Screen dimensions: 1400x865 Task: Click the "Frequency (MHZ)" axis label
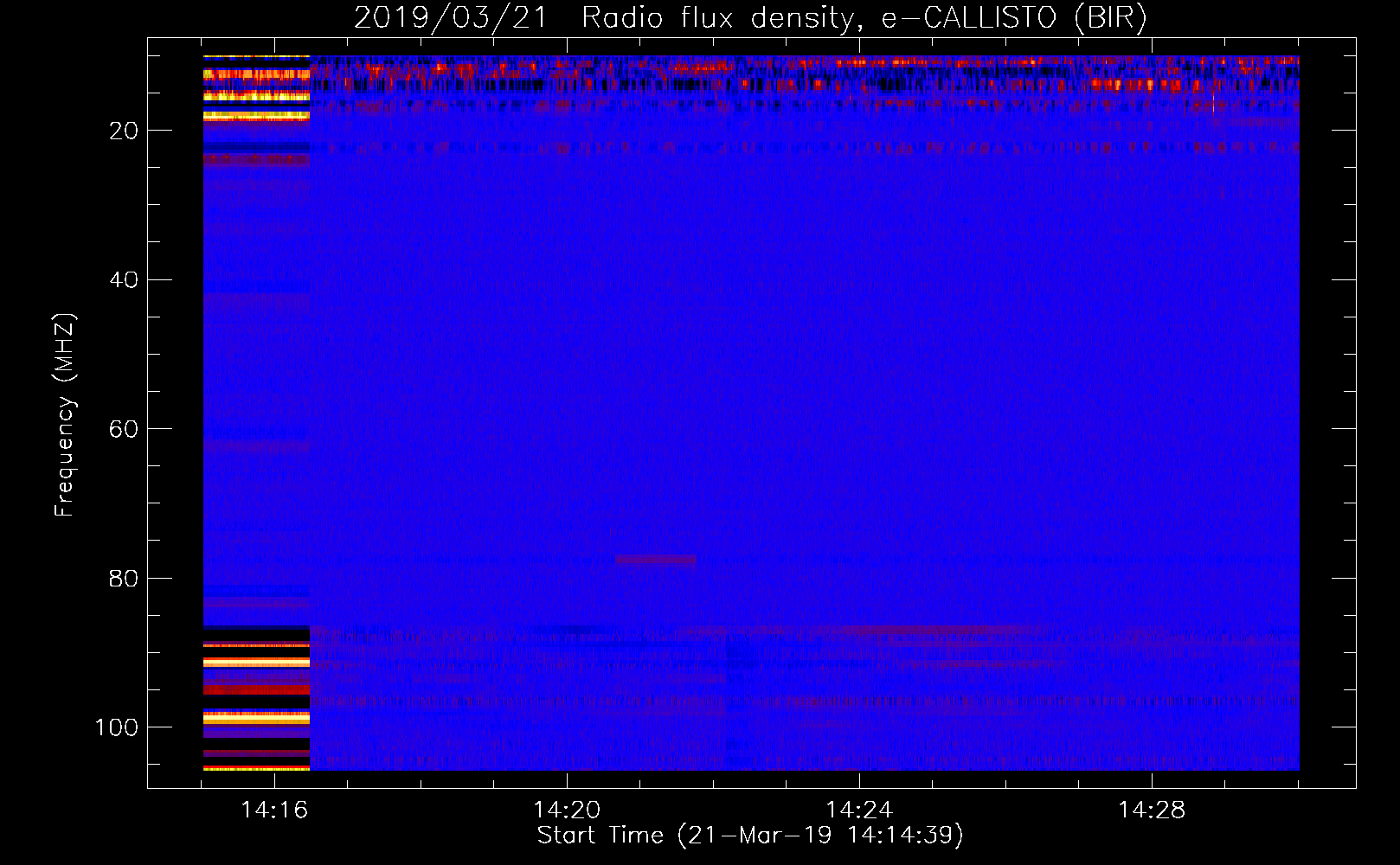click(65, 414)
